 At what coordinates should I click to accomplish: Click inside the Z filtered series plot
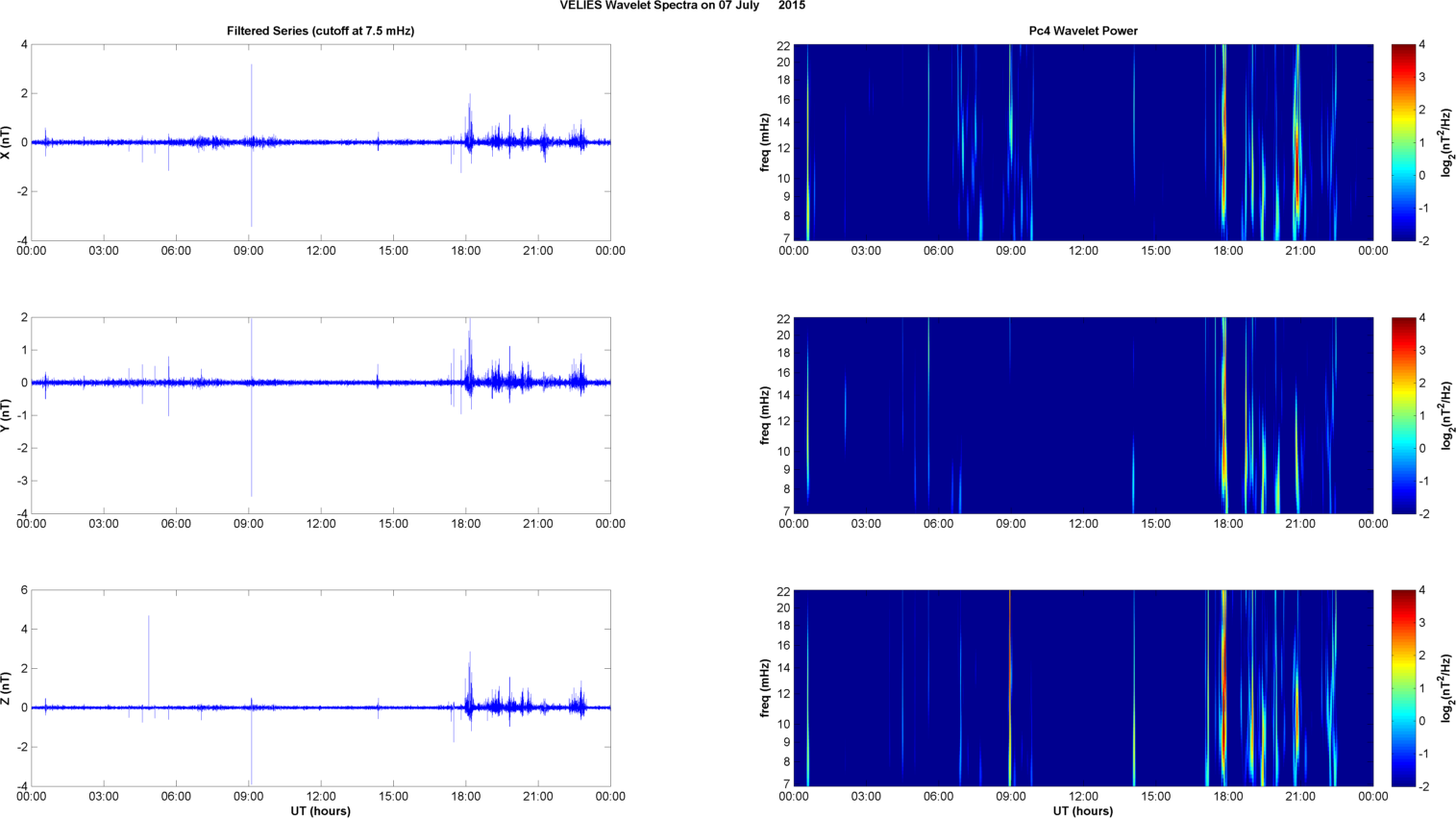pyautogui.click(x=321, y=688)
